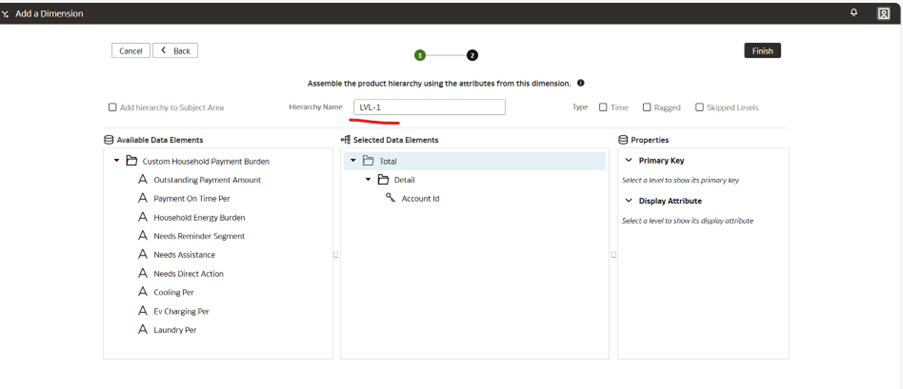Screen dimensions: 903x389
Task: Enable Add hierarchy to Subject Area checkbox
Action: (x=112, y=107)
